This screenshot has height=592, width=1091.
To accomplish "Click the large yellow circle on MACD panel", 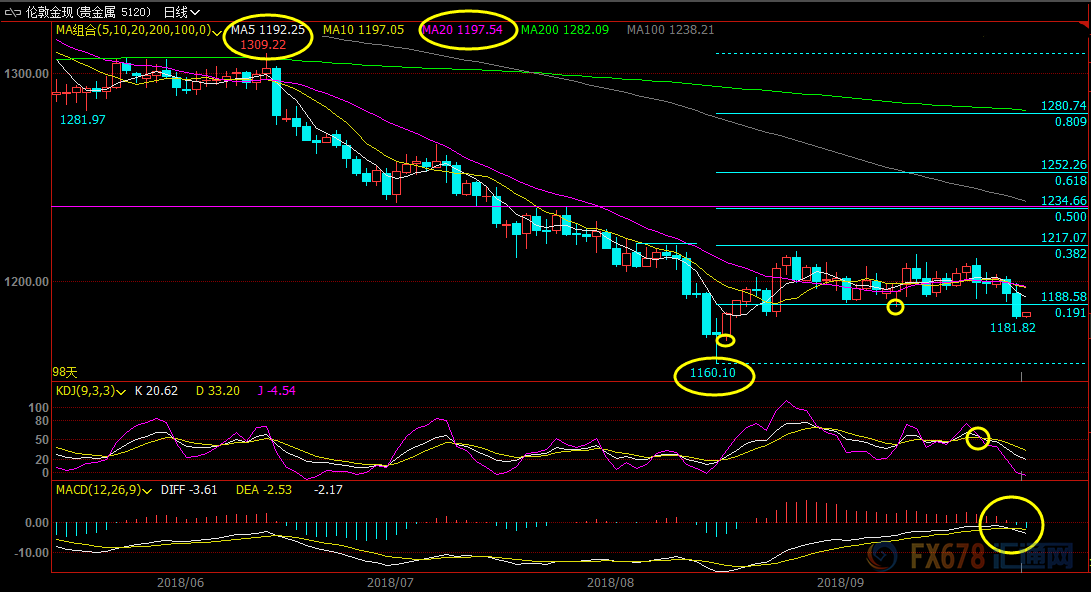I will coord(1011,523).
